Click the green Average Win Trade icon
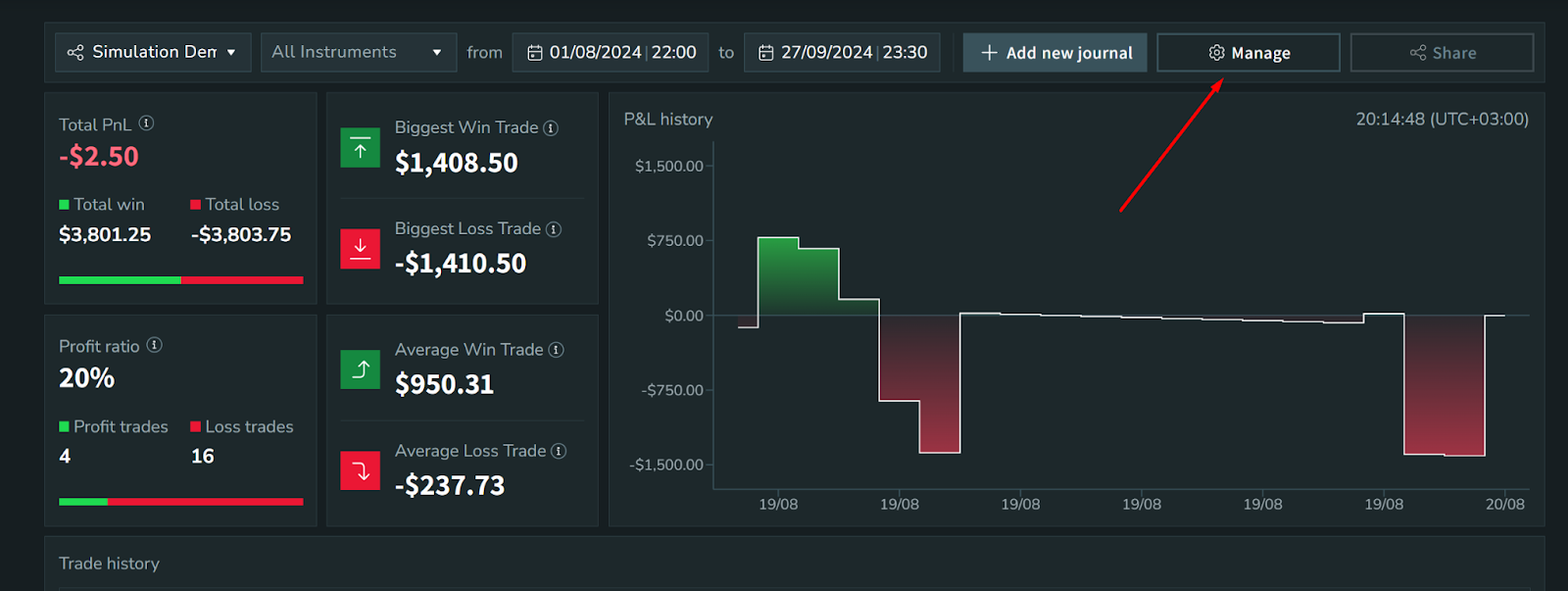This screenshot has width=1568, height=591. (x=360, y=369)
